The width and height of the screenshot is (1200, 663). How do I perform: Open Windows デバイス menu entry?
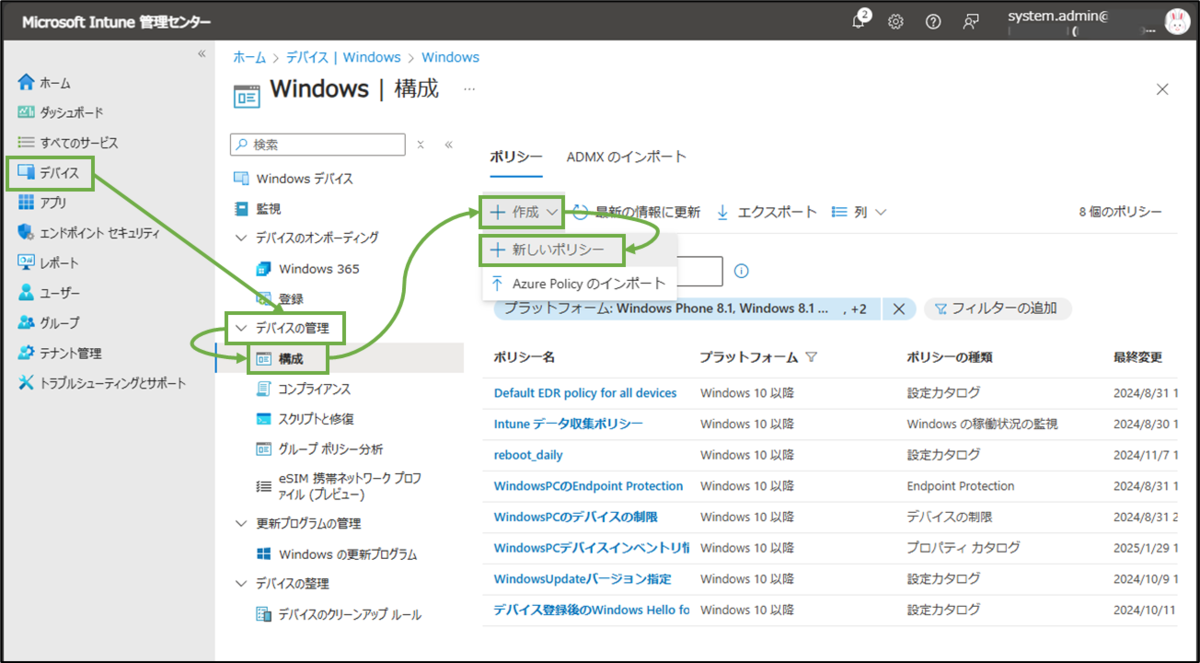point(293,179)
